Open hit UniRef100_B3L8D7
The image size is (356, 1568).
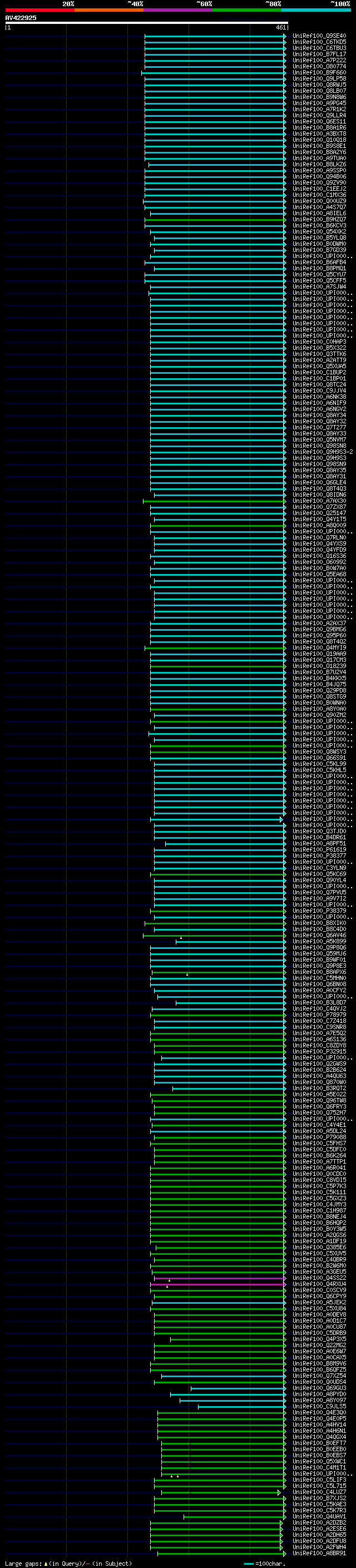319,1002
